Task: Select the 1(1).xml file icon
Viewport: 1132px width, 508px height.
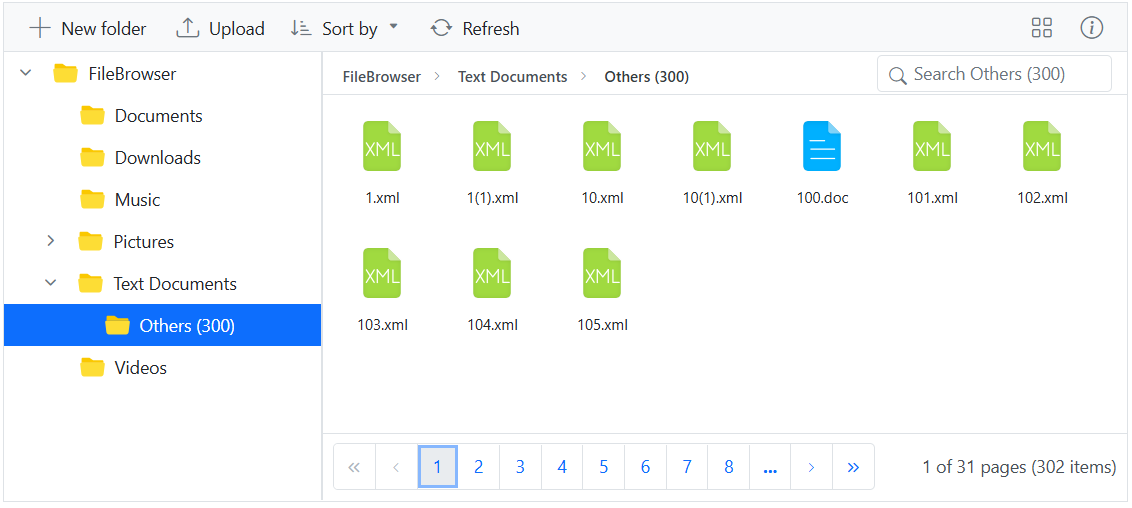Action: [492, 146]
